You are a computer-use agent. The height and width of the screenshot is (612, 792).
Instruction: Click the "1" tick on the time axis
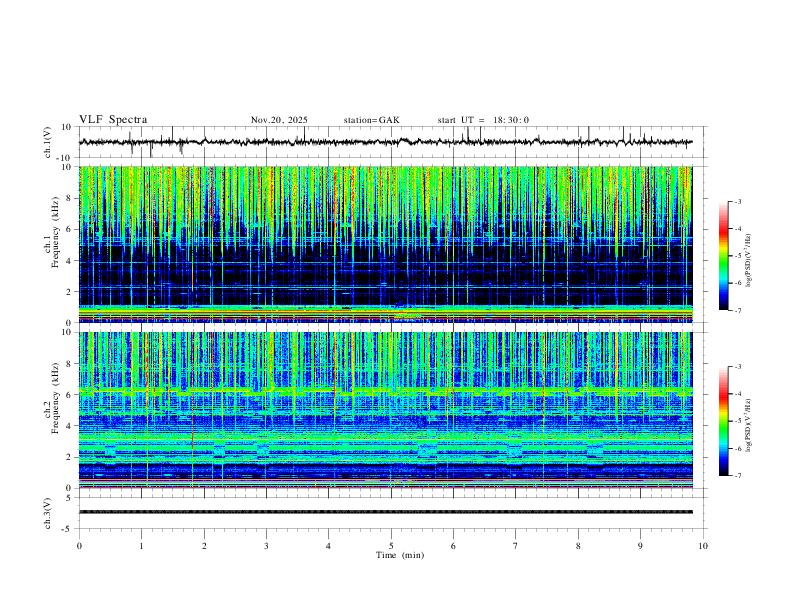point(141,546)
